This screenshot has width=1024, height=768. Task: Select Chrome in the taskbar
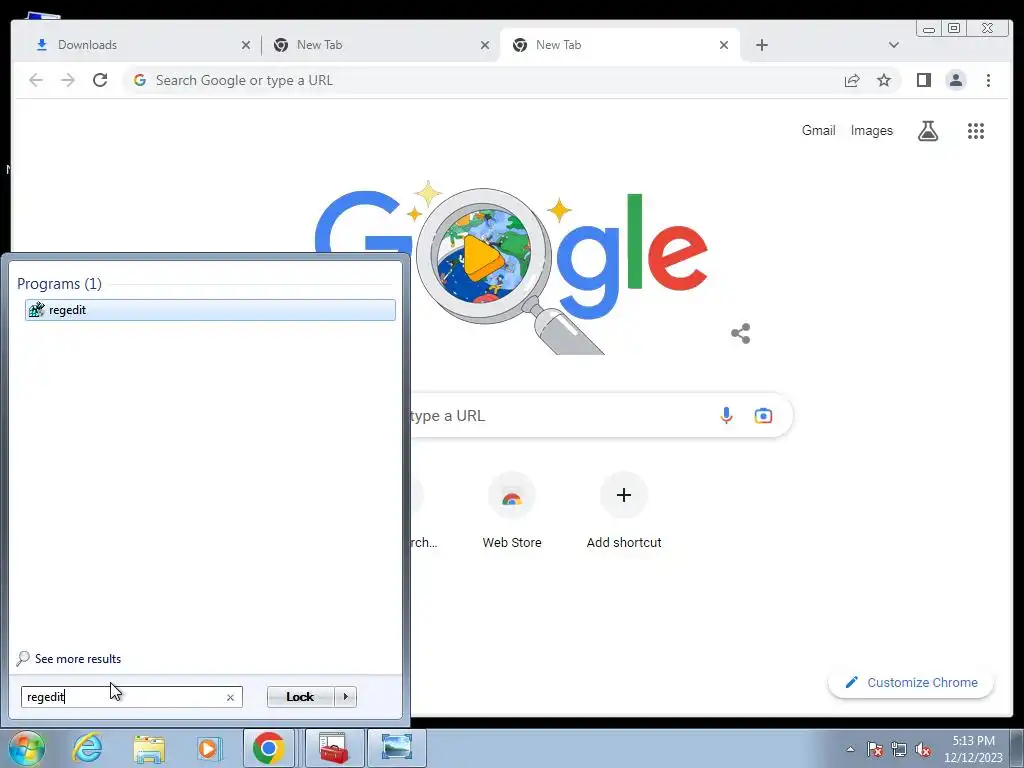(269, 748)
